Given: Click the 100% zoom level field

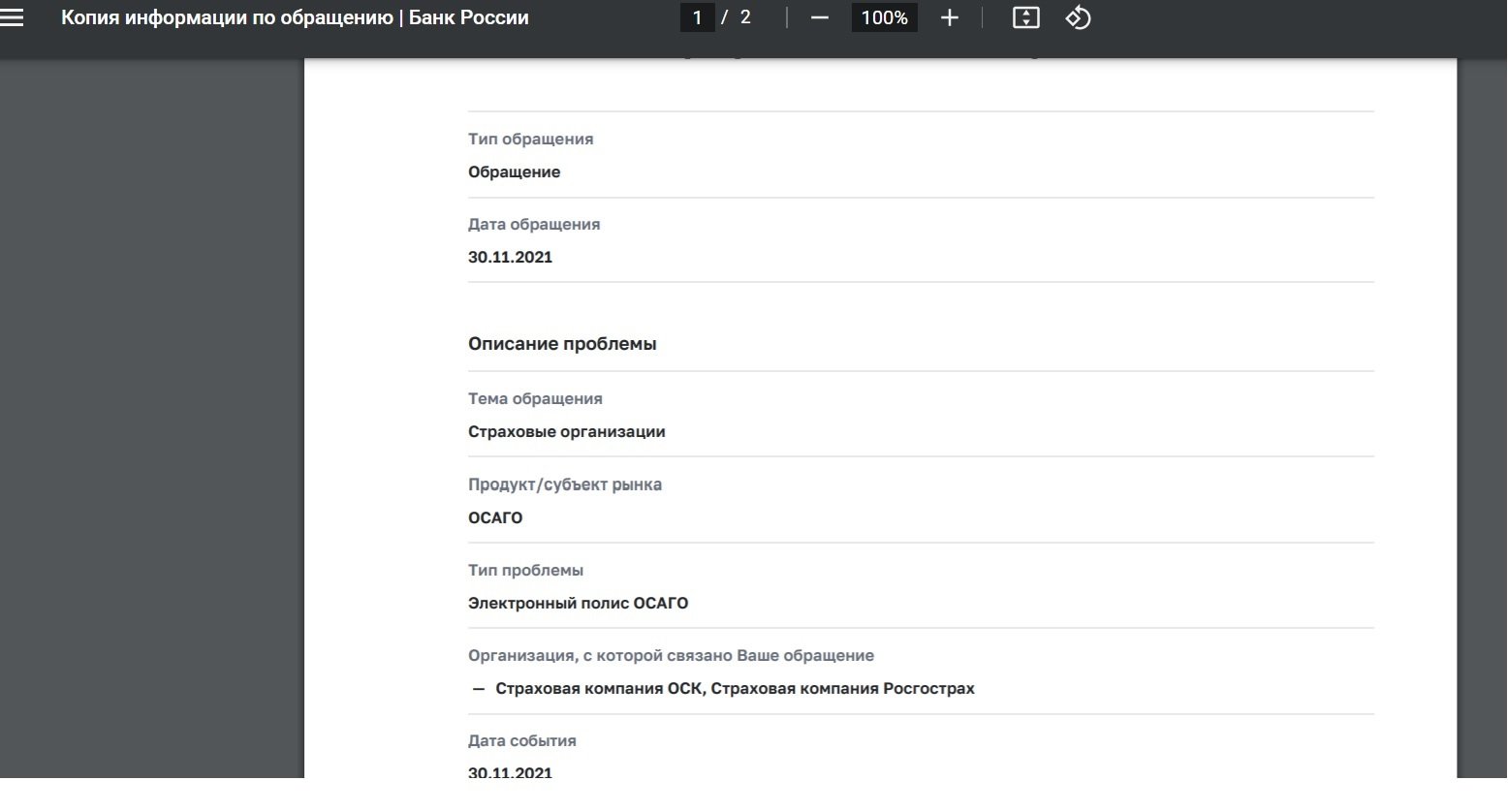Looking at the screenshot, I should pyautogui.click(x=884, y=17).
